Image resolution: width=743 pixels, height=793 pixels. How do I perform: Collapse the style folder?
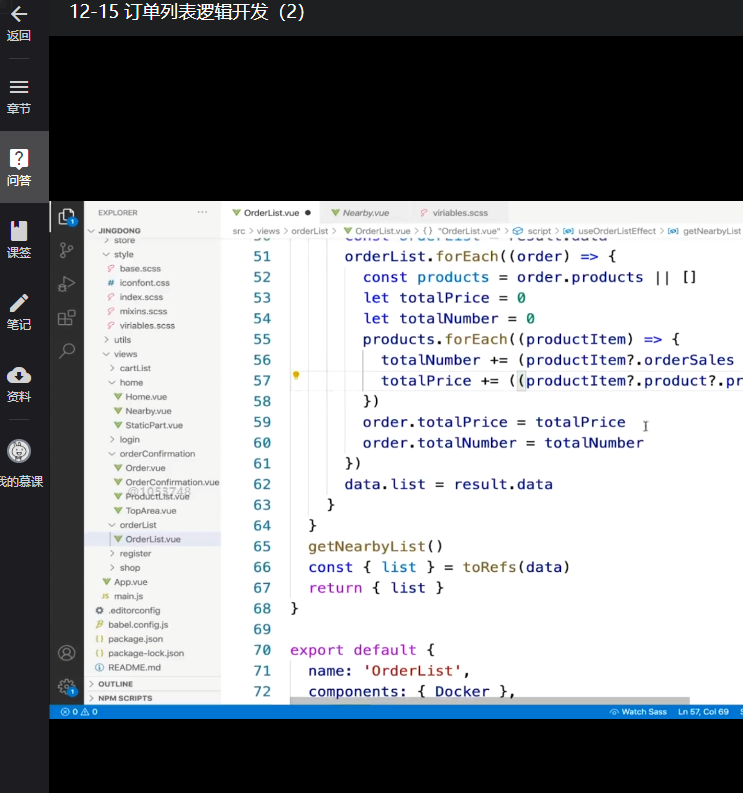123,255
